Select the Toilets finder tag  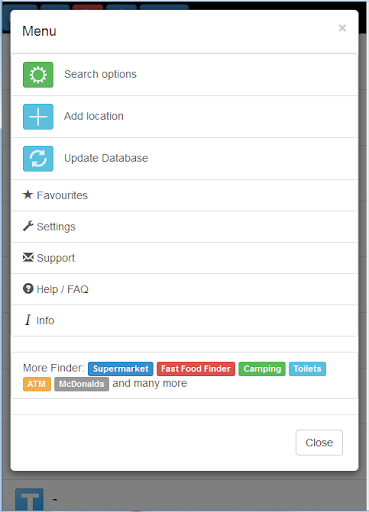click(x=307, y=369)
